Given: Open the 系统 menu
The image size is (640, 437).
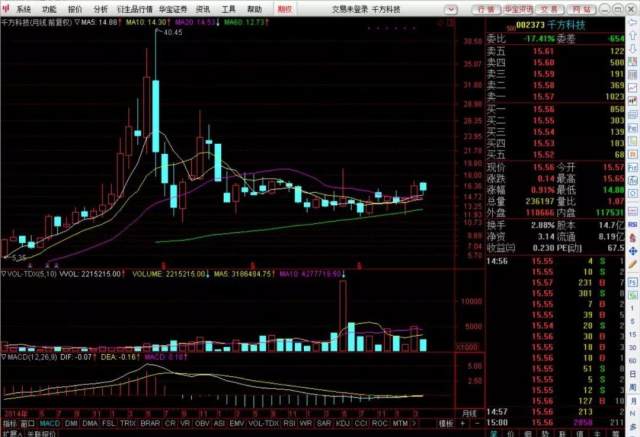Looking at the screenshot, I should (24, 9).
